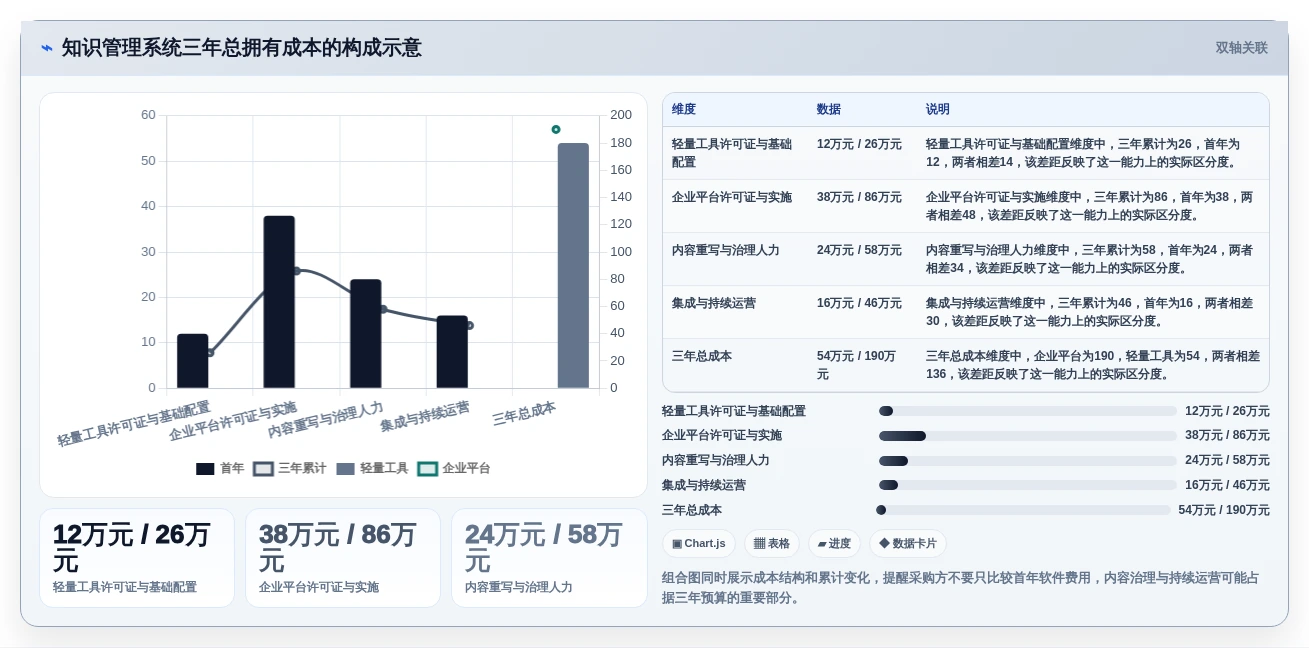This screenshot has height=648, width=1309.
Task: Click the 进度 tag chip
Action: [834, 543]
